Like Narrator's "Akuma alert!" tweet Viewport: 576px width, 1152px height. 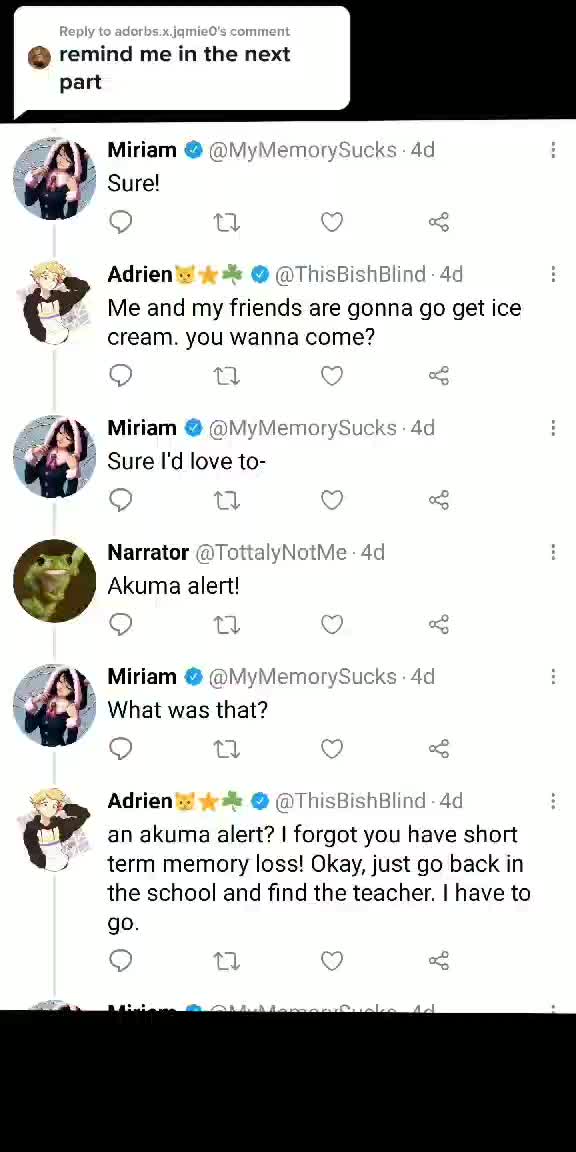[332, 624]
